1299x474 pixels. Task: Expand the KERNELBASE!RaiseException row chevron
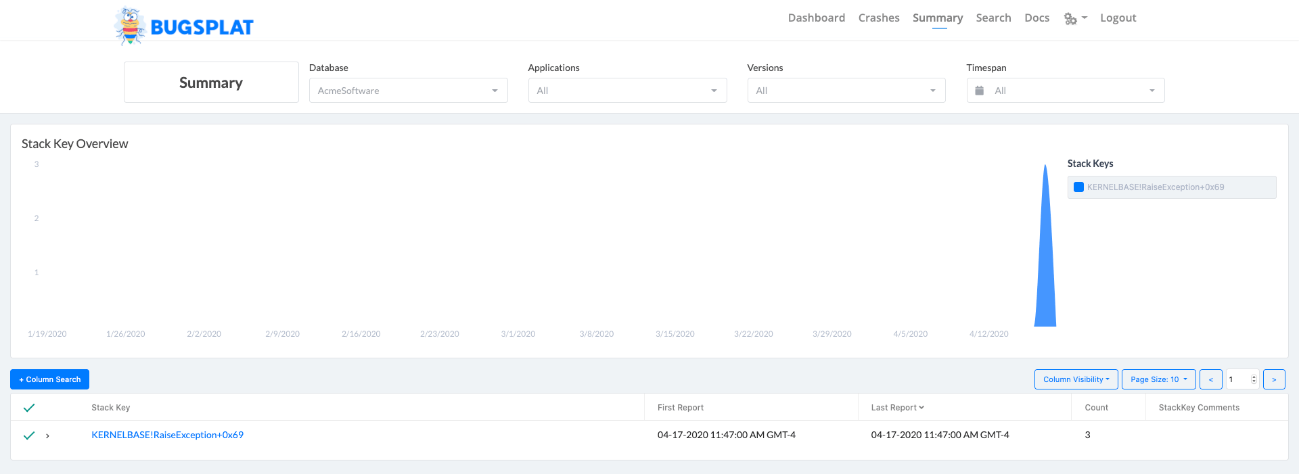(47, 435)
